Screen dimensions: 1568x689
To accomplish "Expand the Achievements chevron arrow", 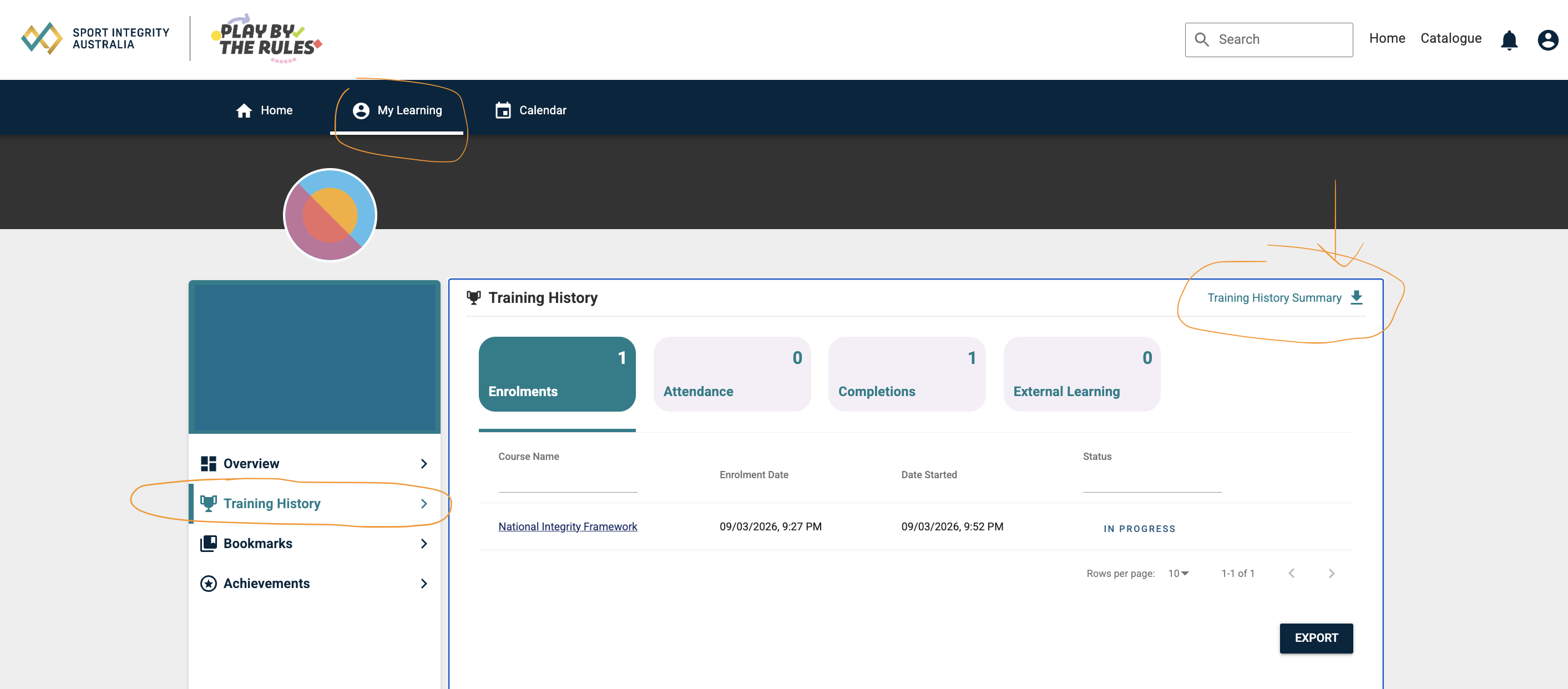I will pos(424,583).
